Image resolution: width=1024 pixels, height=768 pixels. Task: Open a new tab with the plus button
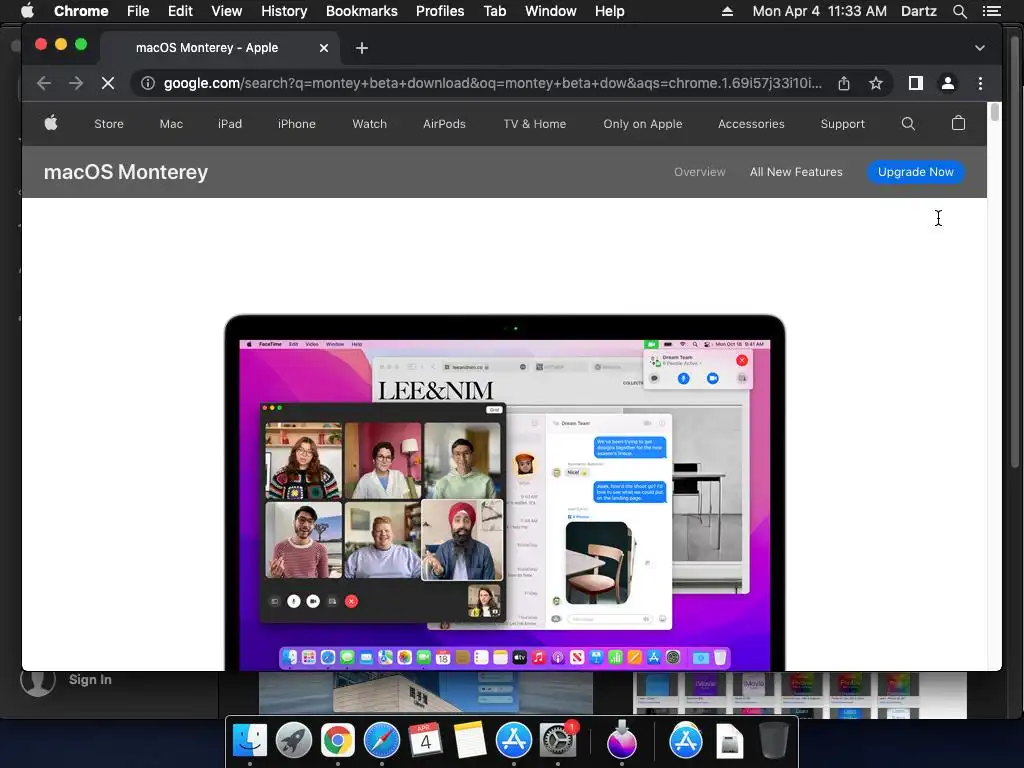tap(362, 48)
